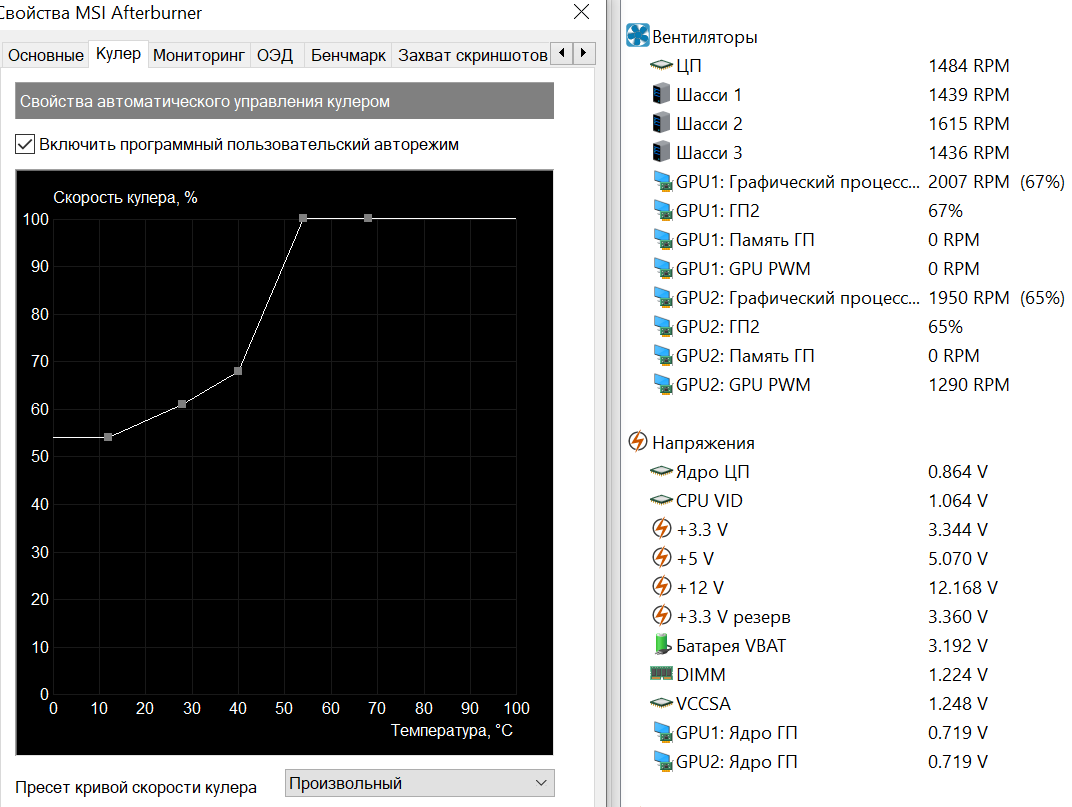Image resolution: width=1072 pixels, height=807 pixels.
Task: Click the Скорость кулера, % axis label
Action: 125,198
